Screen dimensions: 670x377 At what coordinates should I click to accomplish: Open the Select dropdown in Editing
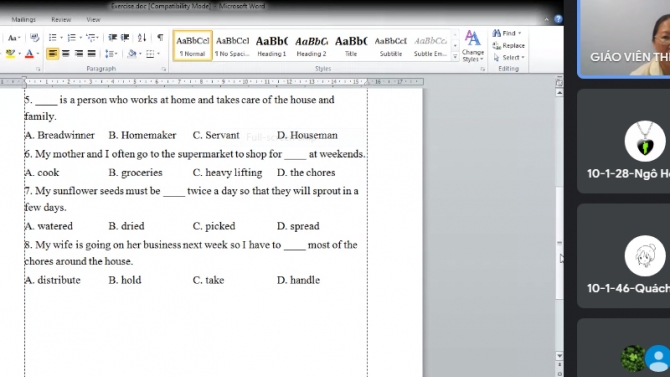pos(509,57)
